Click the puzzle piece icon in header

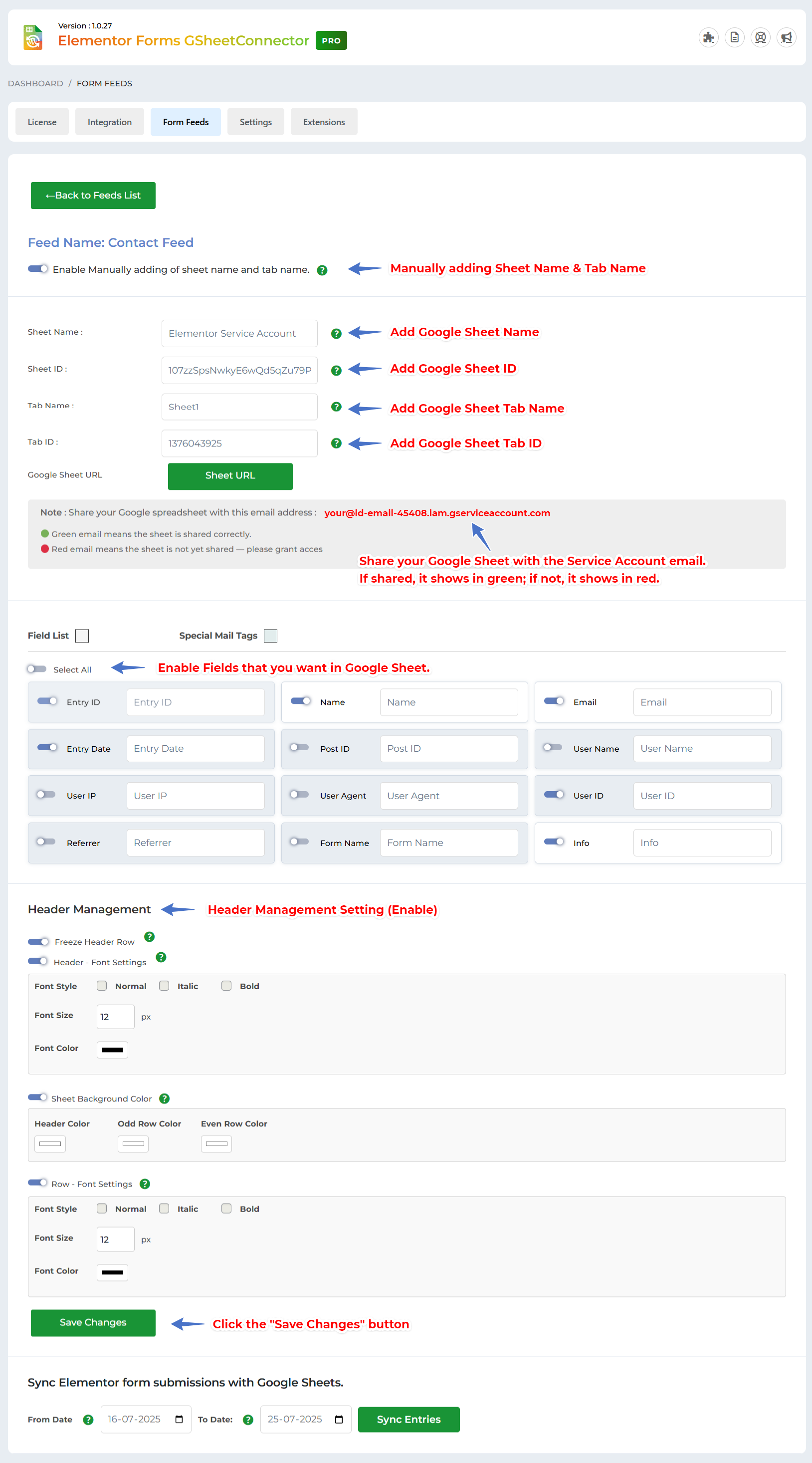(708, 38)
